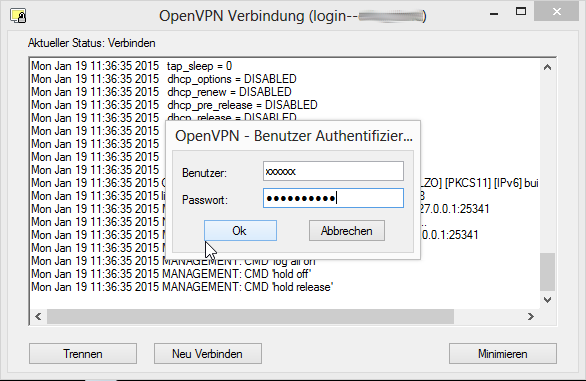The image size is (586, 381).
Task: Focus the Benutzer username field
Action: [333, 171]
